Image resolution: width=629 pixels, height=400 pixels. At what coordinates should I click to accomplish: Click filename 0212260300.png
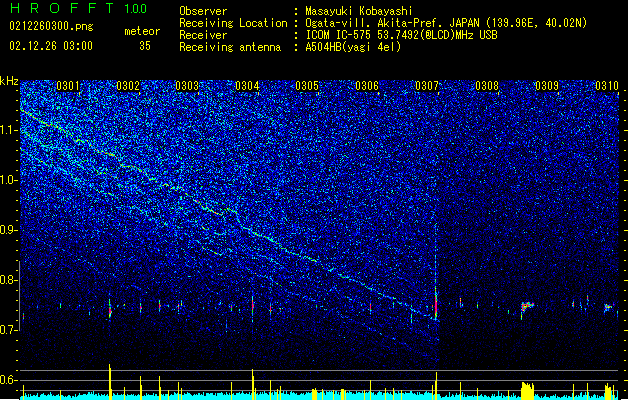pos(51,26)
